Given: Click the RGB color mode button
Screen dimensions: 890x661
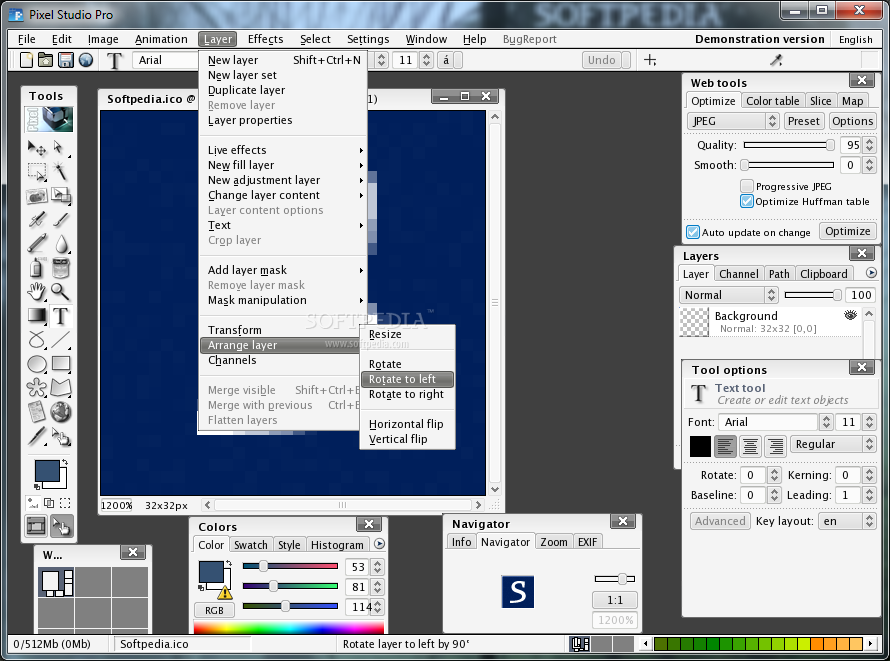Looking at the screenshot, I should (214, 611).
